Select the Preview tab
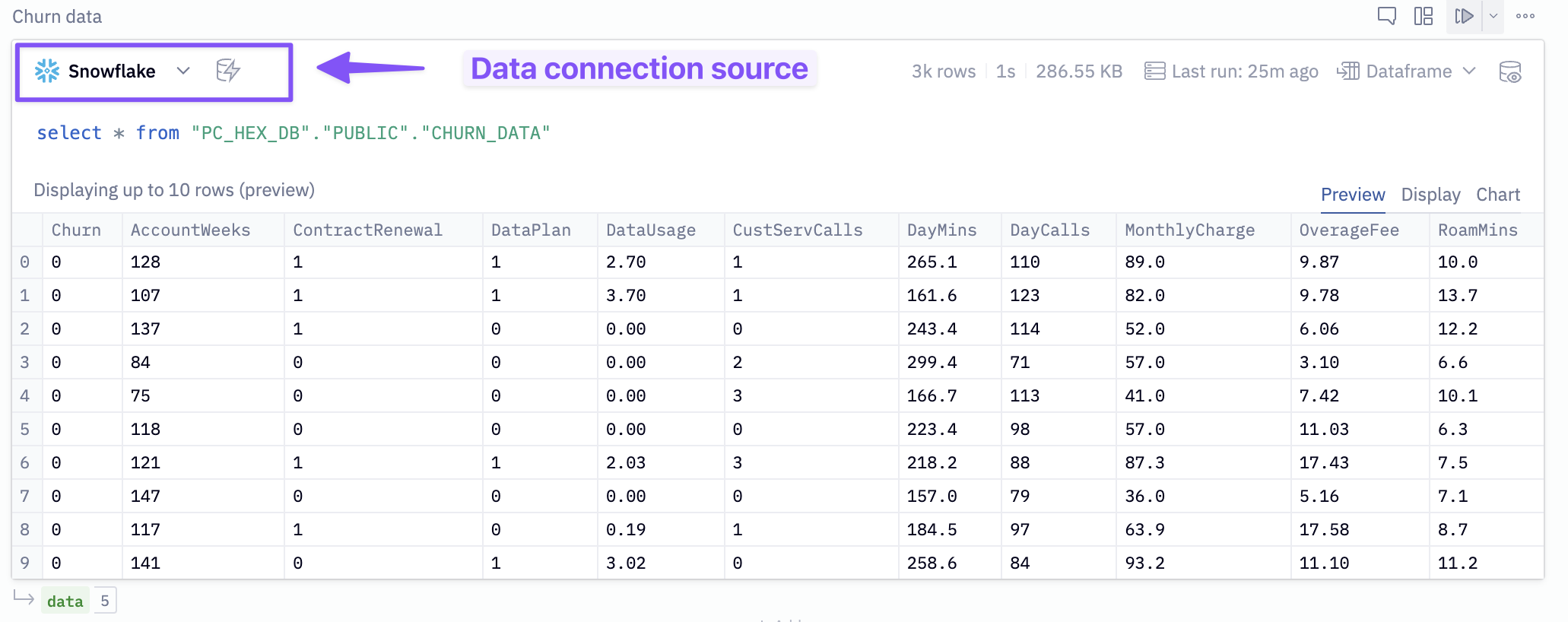This screenshot has width=1568, height=622. point(1352,195)
